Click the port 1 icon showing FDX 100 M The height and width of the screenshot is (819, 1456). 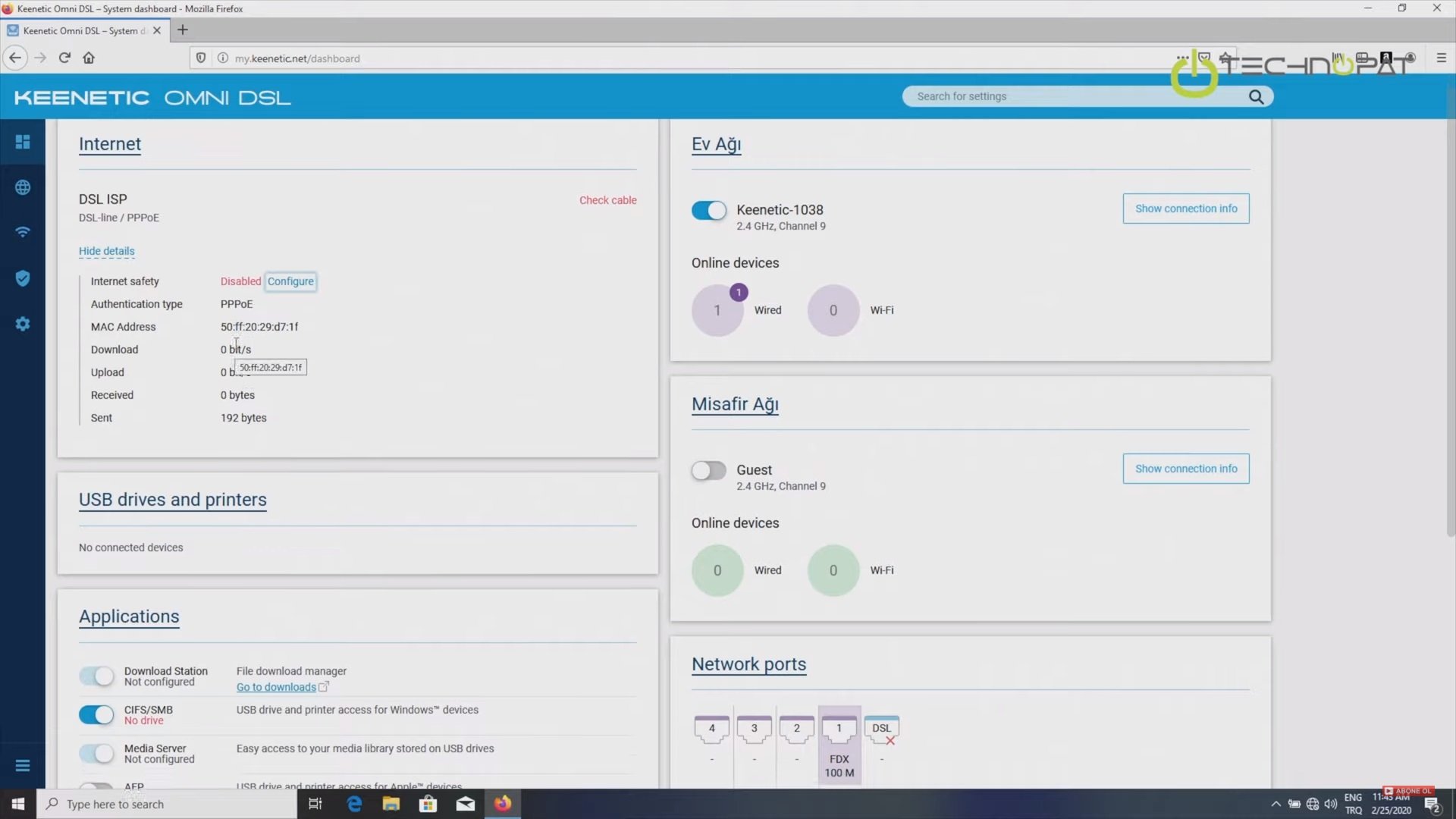pos(839,729)
